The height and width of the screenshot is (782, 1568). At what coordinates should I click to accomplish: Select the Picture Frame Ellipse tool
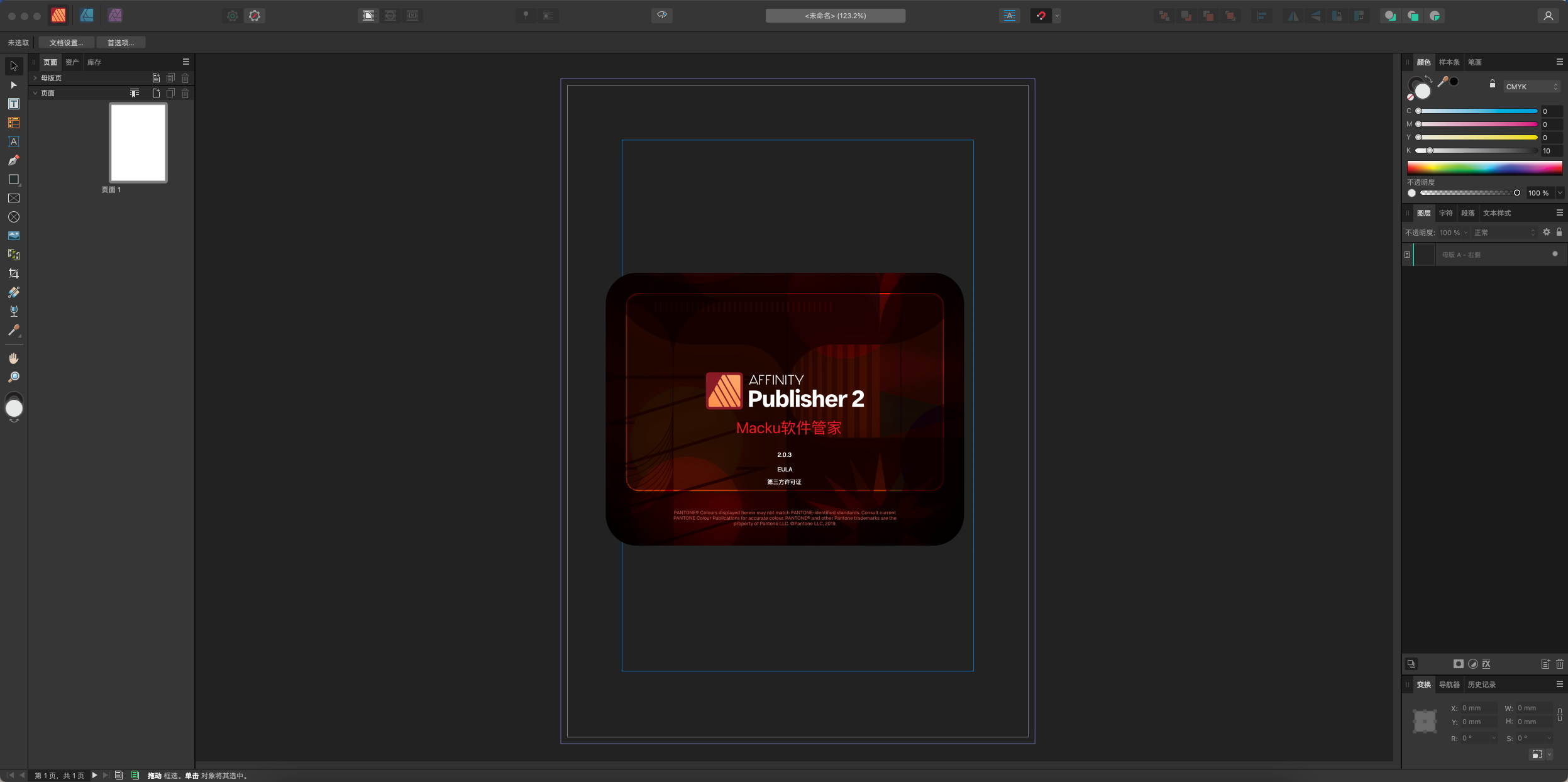tap(14, 217)
